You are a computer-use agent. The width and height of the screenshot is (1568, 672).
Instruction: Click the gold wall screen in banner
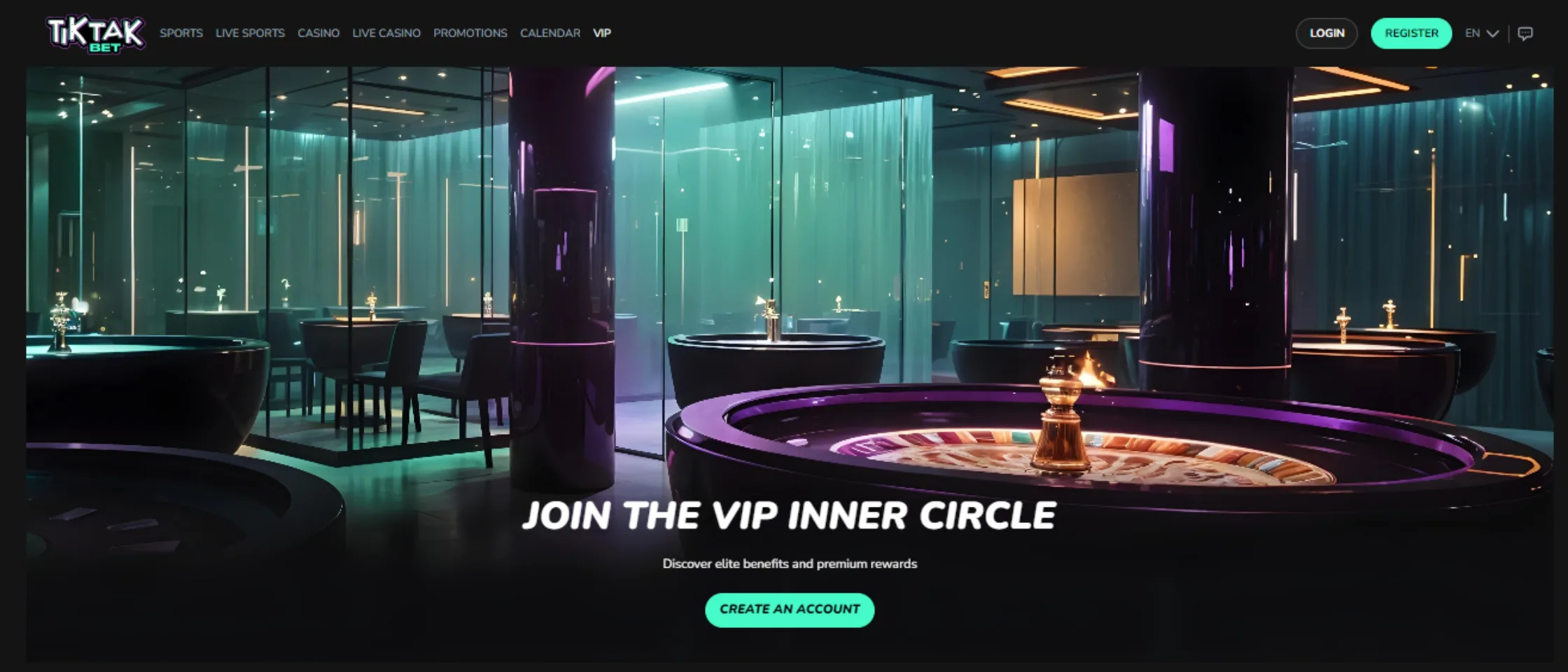1076,234
